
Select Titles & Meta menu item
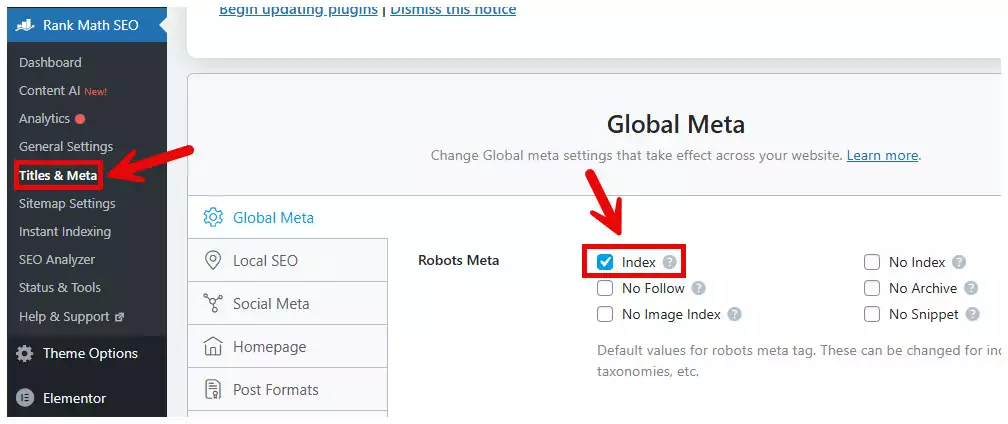[58, 175]
